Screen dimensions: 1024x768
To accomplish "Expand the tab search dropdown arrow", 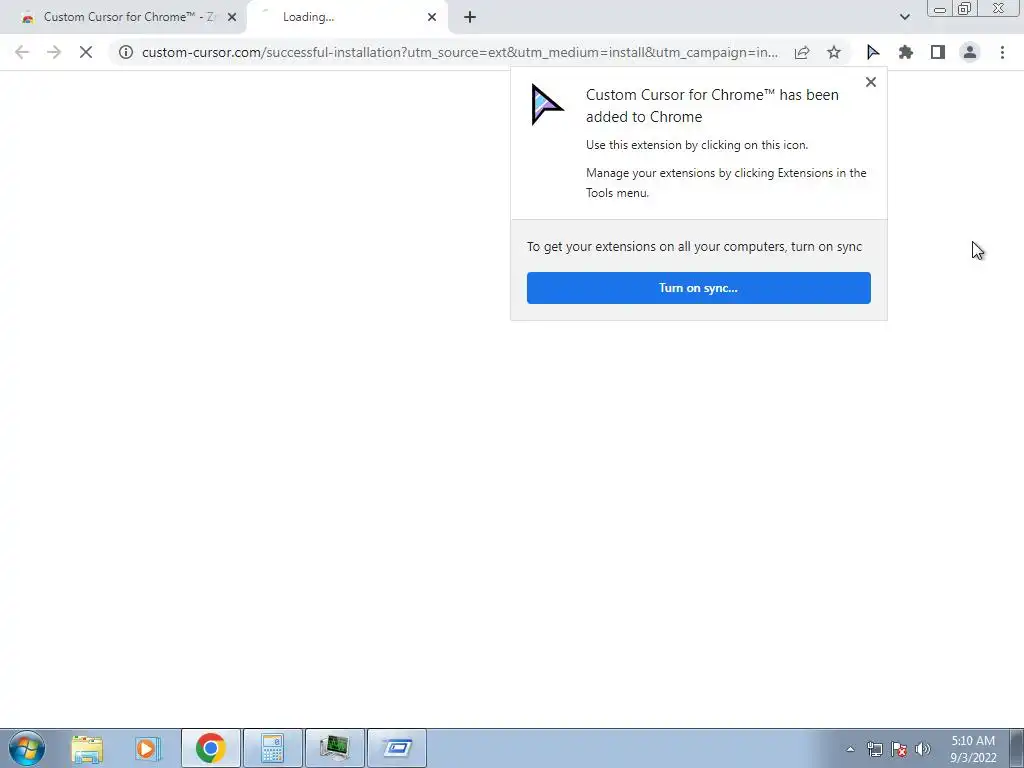I will [x=904, y=17].
